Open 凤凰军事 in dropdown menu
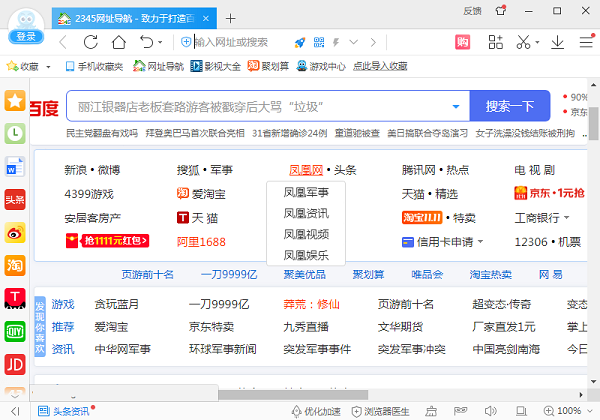The width and height of the screenshot is (600, 420). (306, 192)
